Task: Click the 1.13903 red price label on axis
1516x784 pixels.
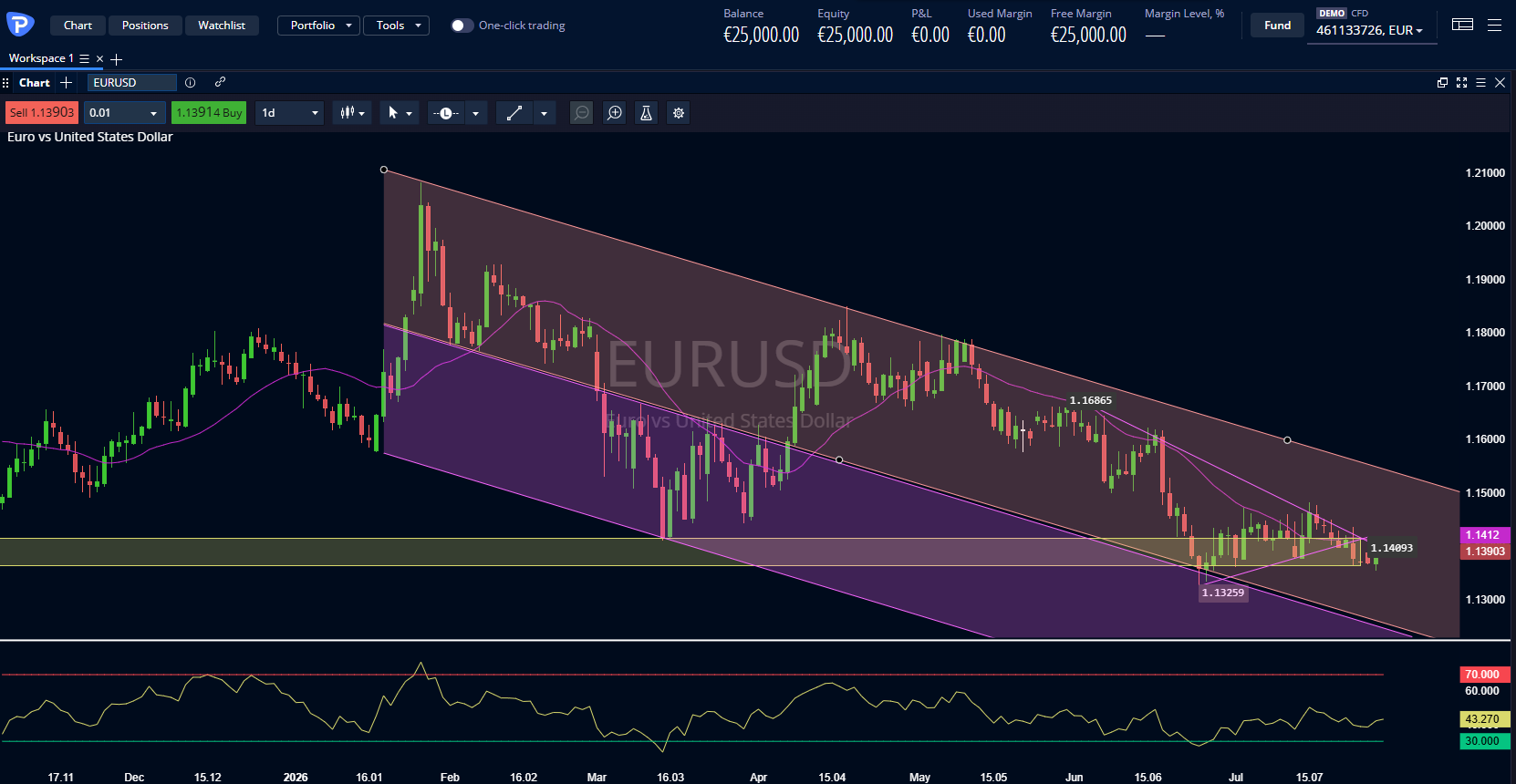Action: pyautogui.click(x=1484, y=552)
